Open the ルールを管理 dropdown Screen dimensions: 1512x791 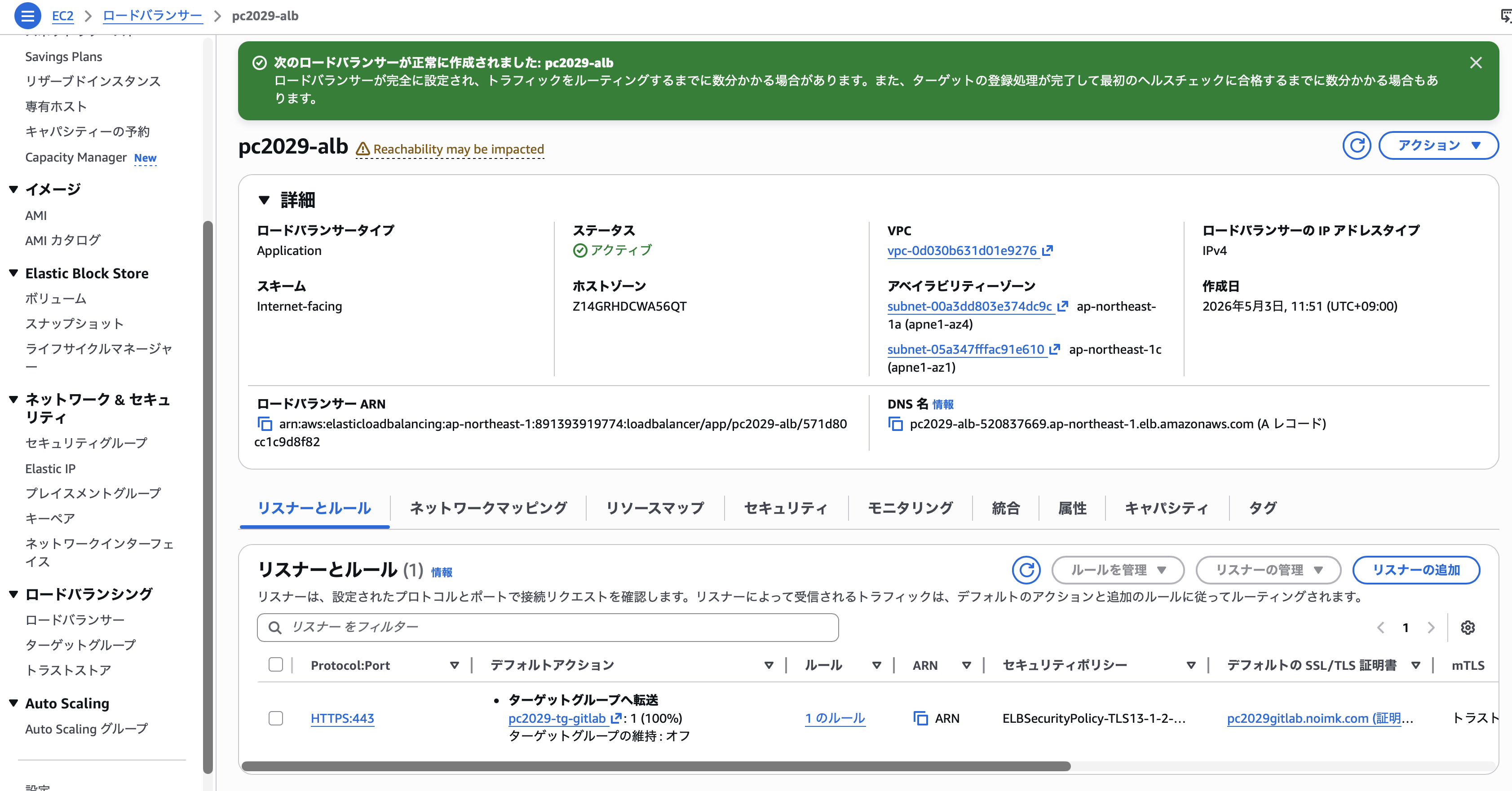(1118, 570)
